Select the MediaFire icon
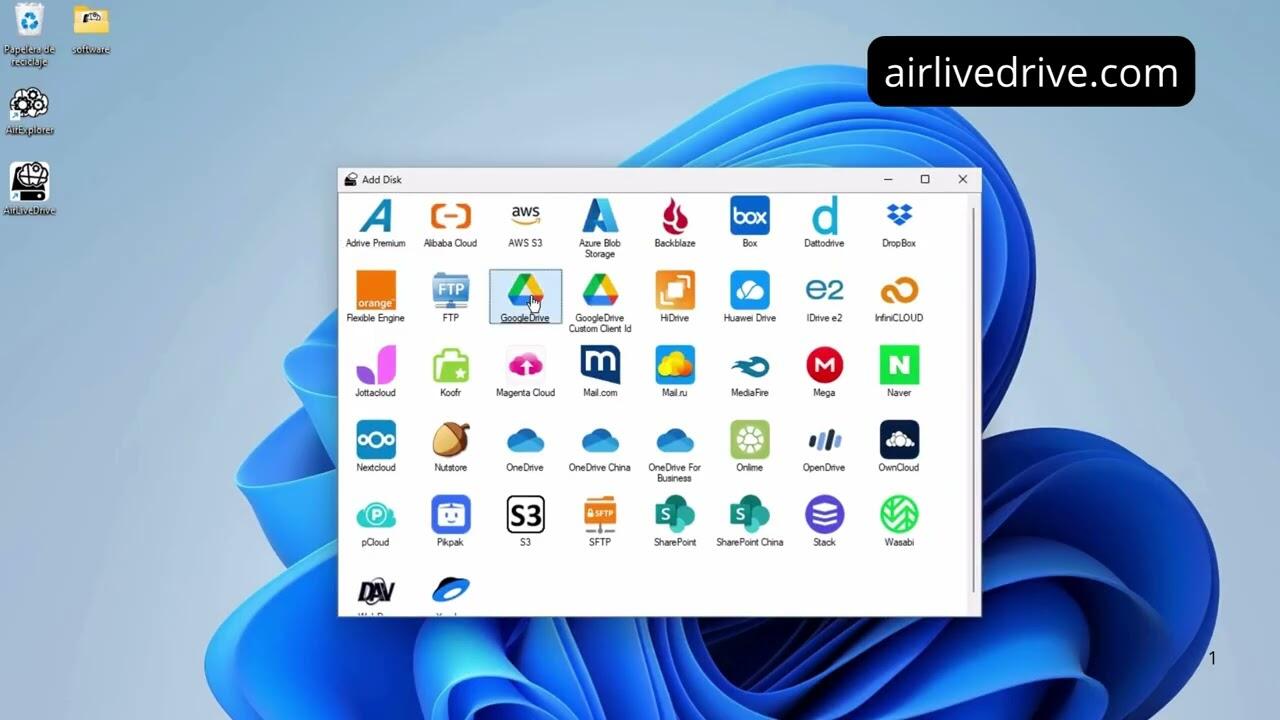This screenshot has height=720, width=1280. point(749,366)
